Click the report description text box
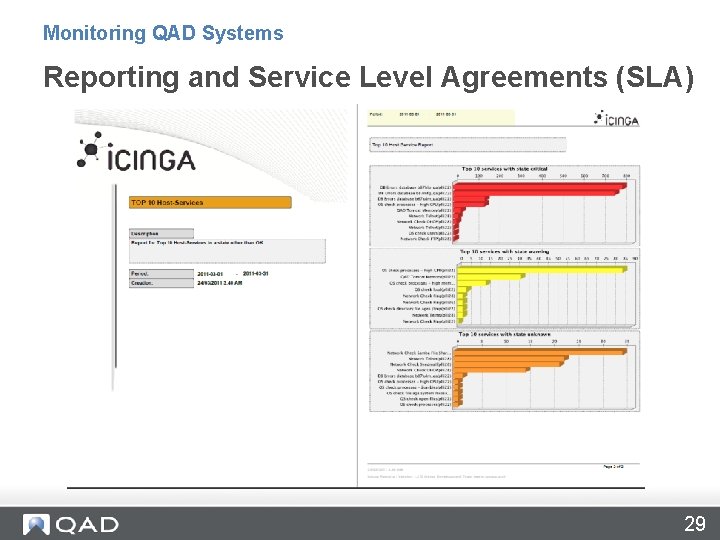The height and width of the screenshot is (540, 720). [x=227, y=251]
